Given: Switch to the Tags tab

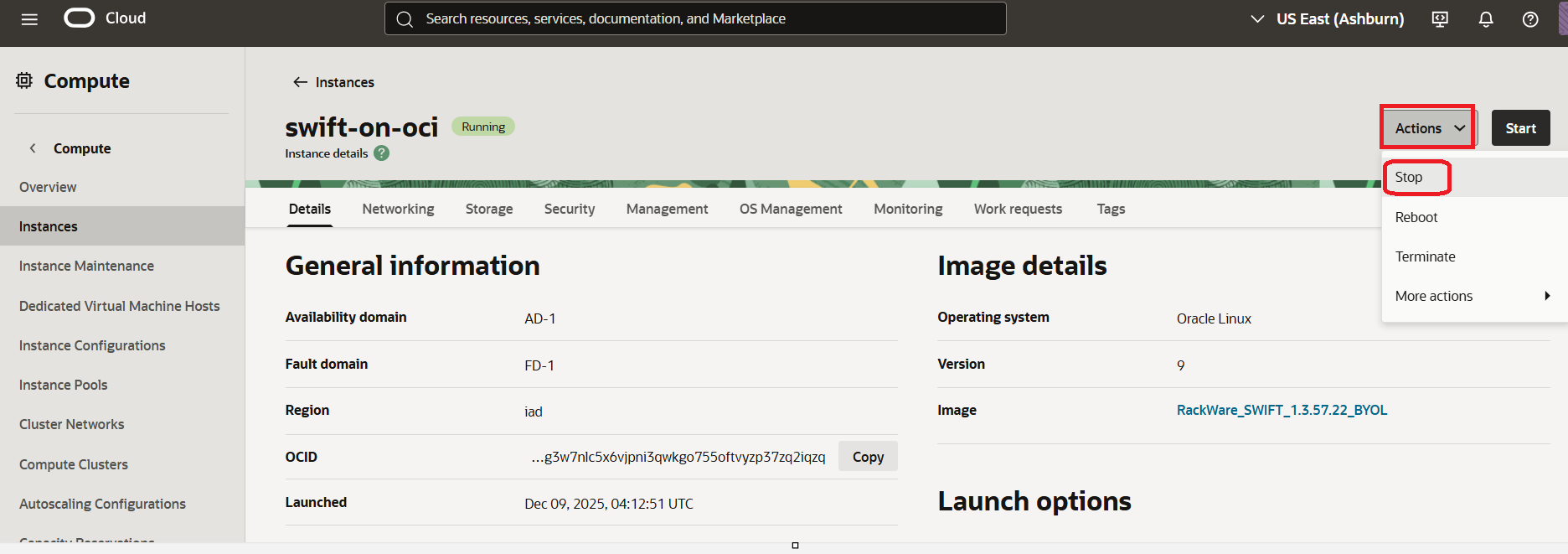Looking at the screenshot, I should point(1111,209).
